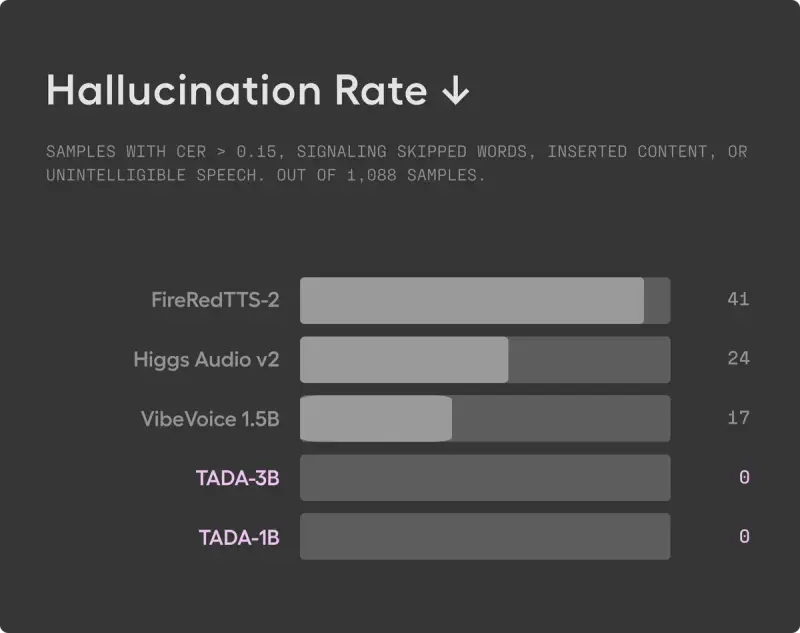The width and height of the screenshot is (800, 633).
Task: Click unfilled part of Higgs Audio bar
Action: [589, 359]
